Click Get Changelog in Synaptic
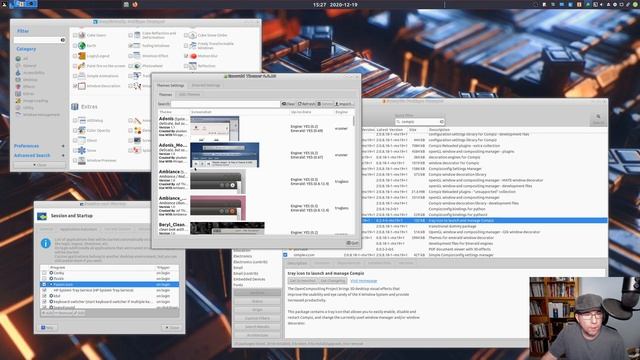The width and height of the screenshot is (640, 360). (333, 281)
